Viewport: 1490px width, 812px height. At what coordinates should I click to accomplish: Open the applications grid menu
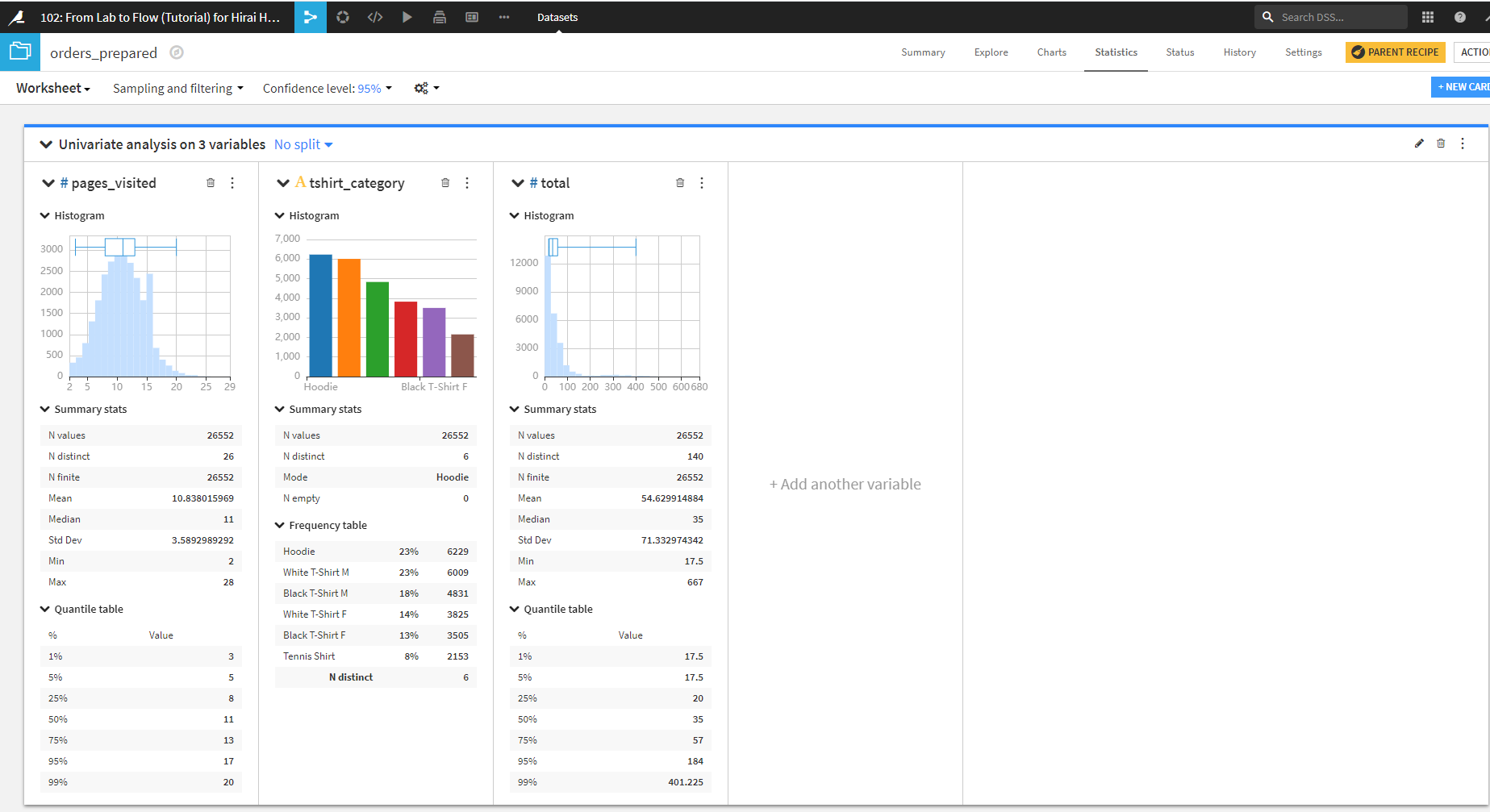(x=1428, y=17)
